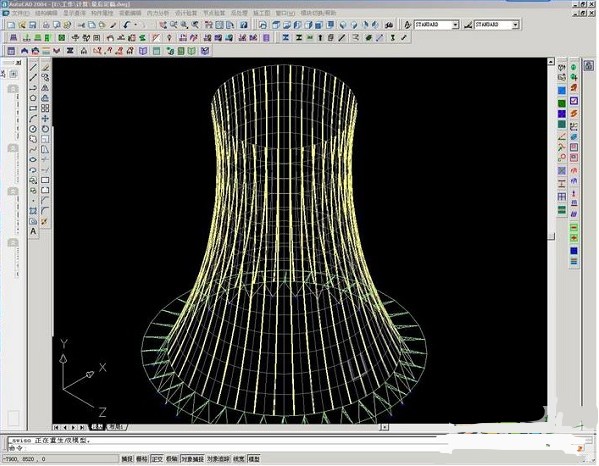Click the Plot/print icon
599x466 pixels.
pyautogui.click(x=46, y=25)
